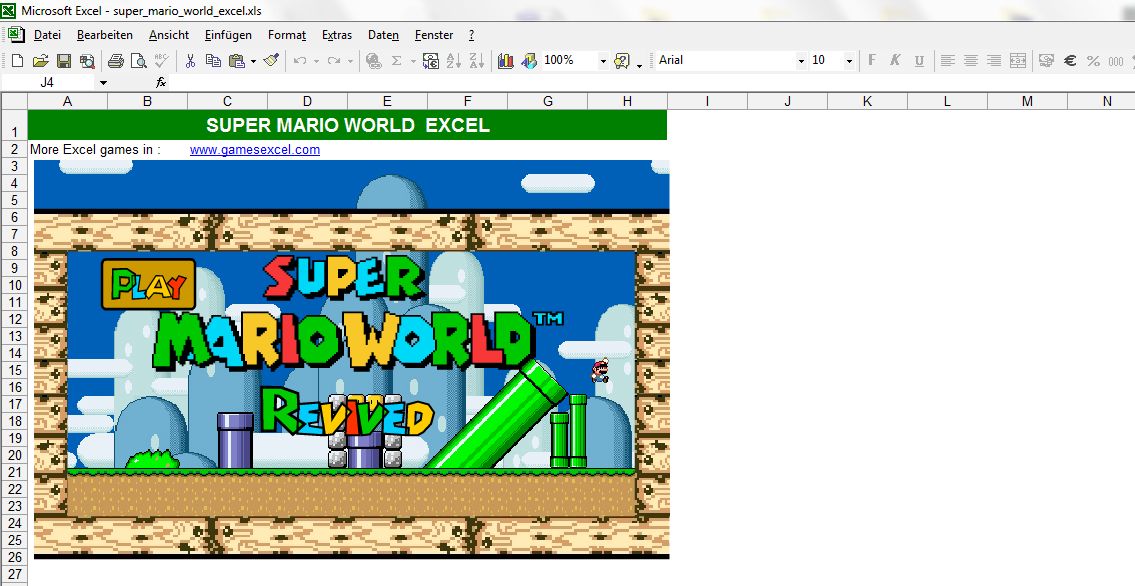The height and width of the screenshot is (586, 1135).
Task: Toggle underline formatting with the U button
Action: pos(919,61)
